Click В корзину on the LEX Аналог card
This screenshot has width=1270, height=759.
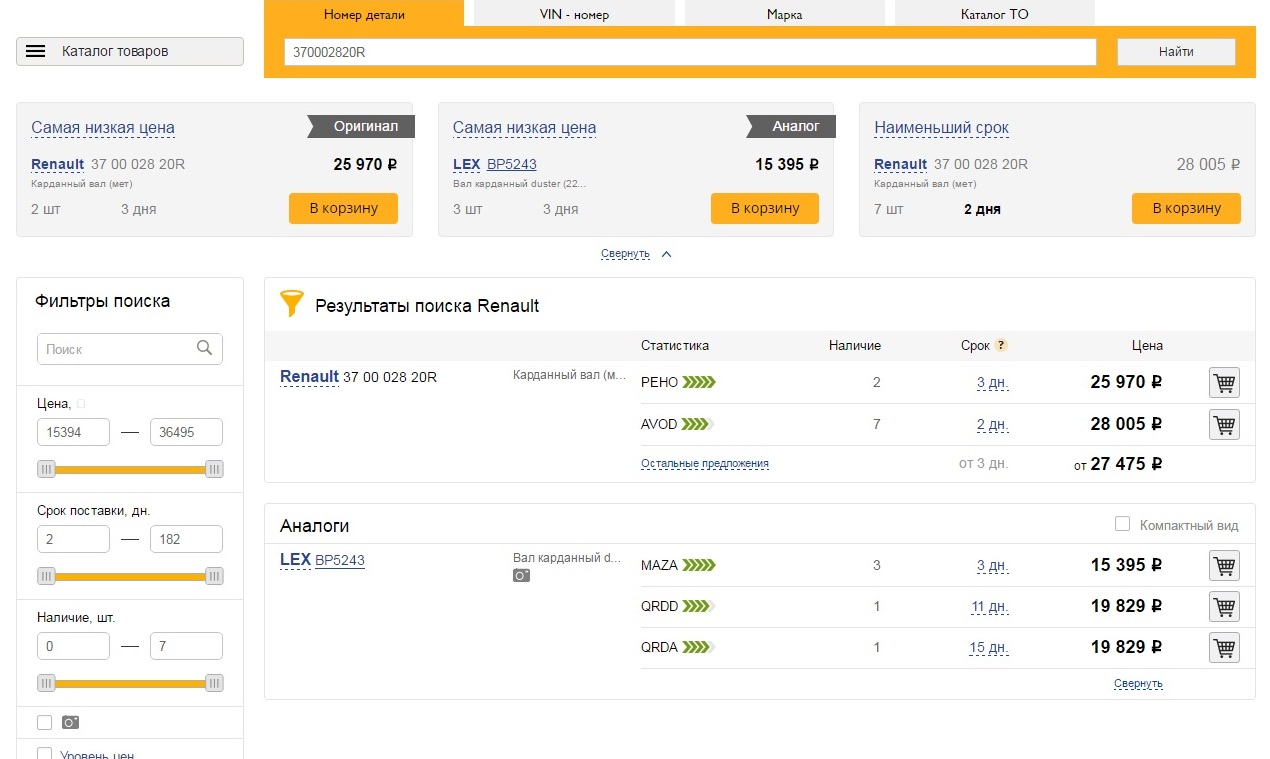(765, 208)
